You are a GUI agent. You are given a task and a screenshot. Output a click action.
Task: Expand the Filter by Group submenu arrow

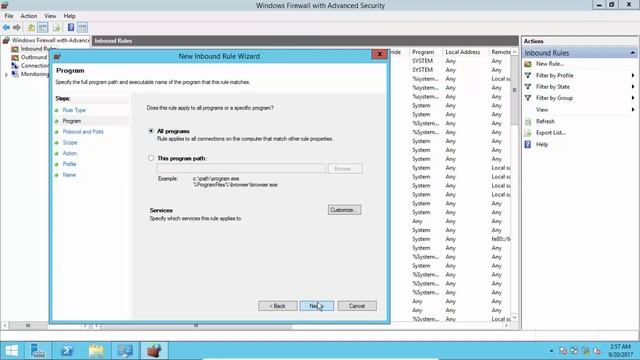633,98
